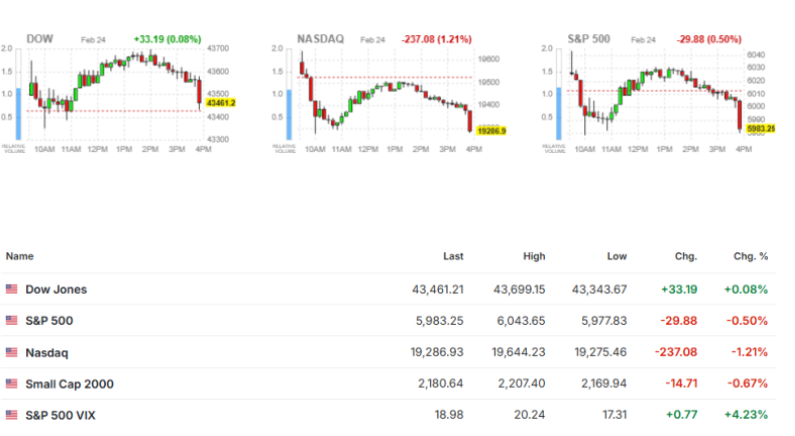This screenshot has width=795, height=436.
Task: Click Dow Jones last value 43,461.21
Action: click(x=438, y=289)
